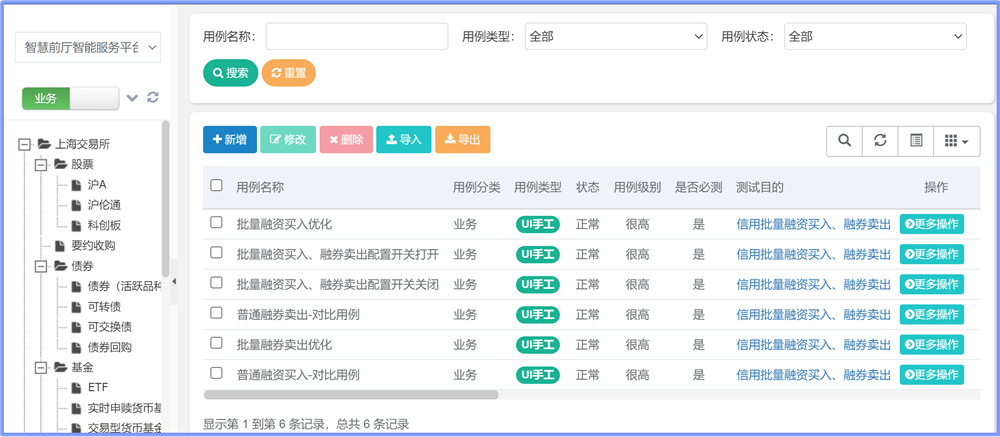Click the 股票 folder icon
The height and width of the screenshot is (437, 1000).
pos(60,164)
